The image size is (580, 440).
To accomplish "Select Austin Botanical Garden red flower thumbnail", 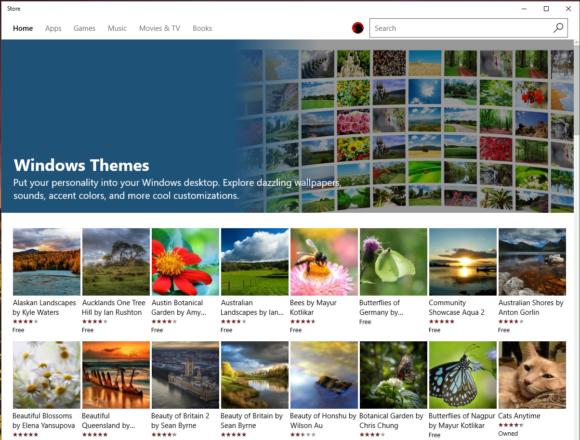I will [x=185, y=262].
